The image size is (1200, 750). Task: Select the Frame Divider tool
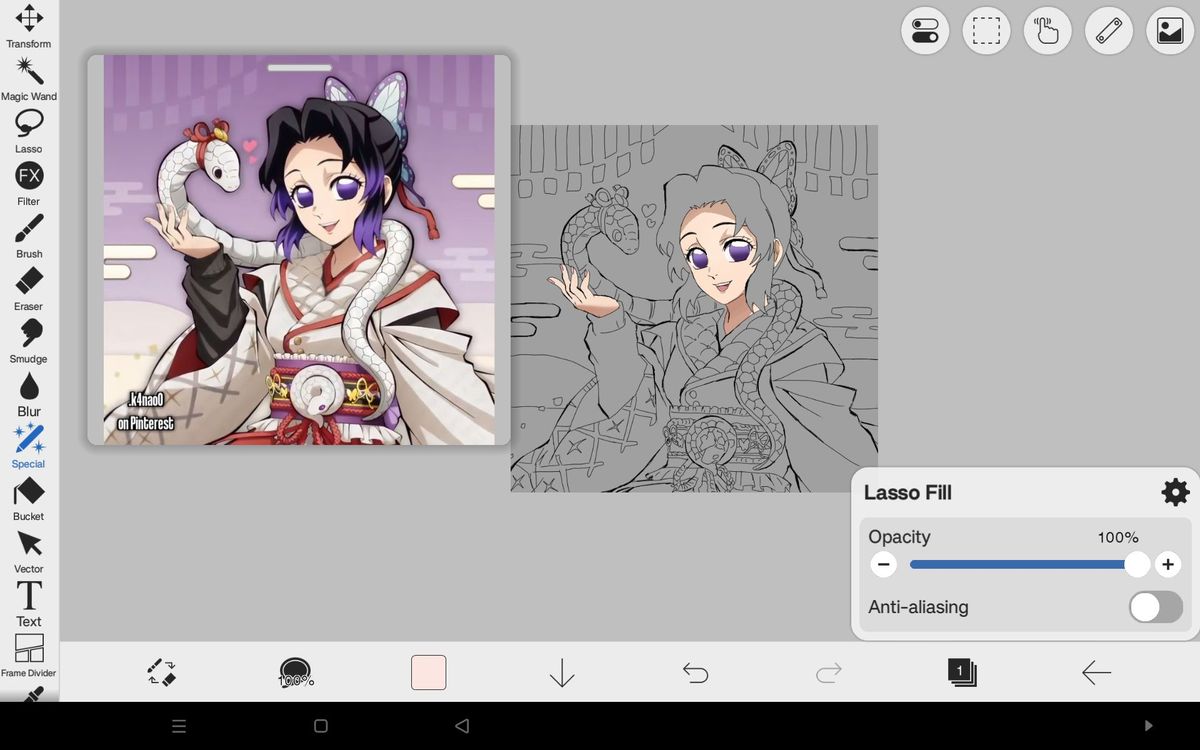[29, 656]
